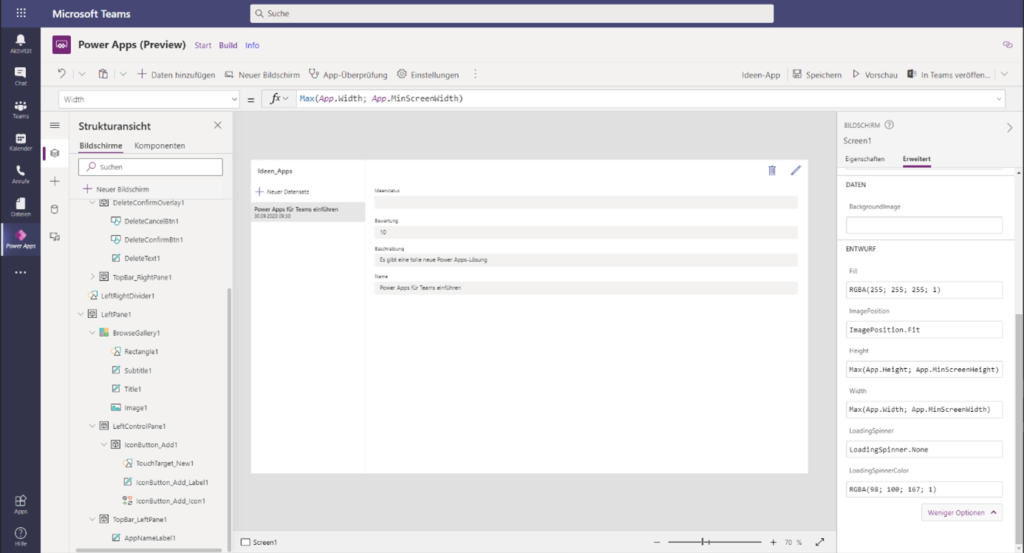This screenshot has height=553, width=1024.
Task: Click the zoom out minus button
Action: tap(657, 542)
